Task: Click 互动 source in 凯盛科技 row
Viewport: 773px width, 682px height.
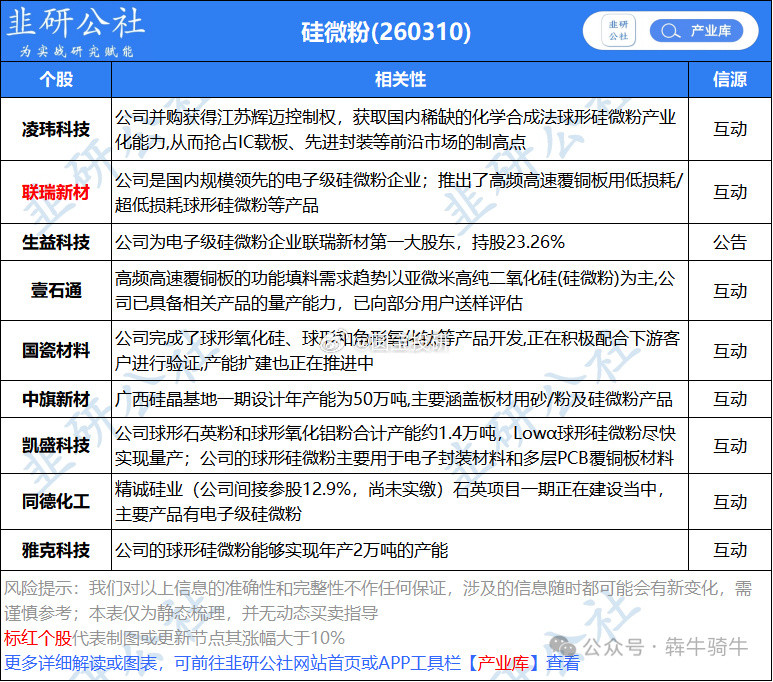Action: click(730, 446)
